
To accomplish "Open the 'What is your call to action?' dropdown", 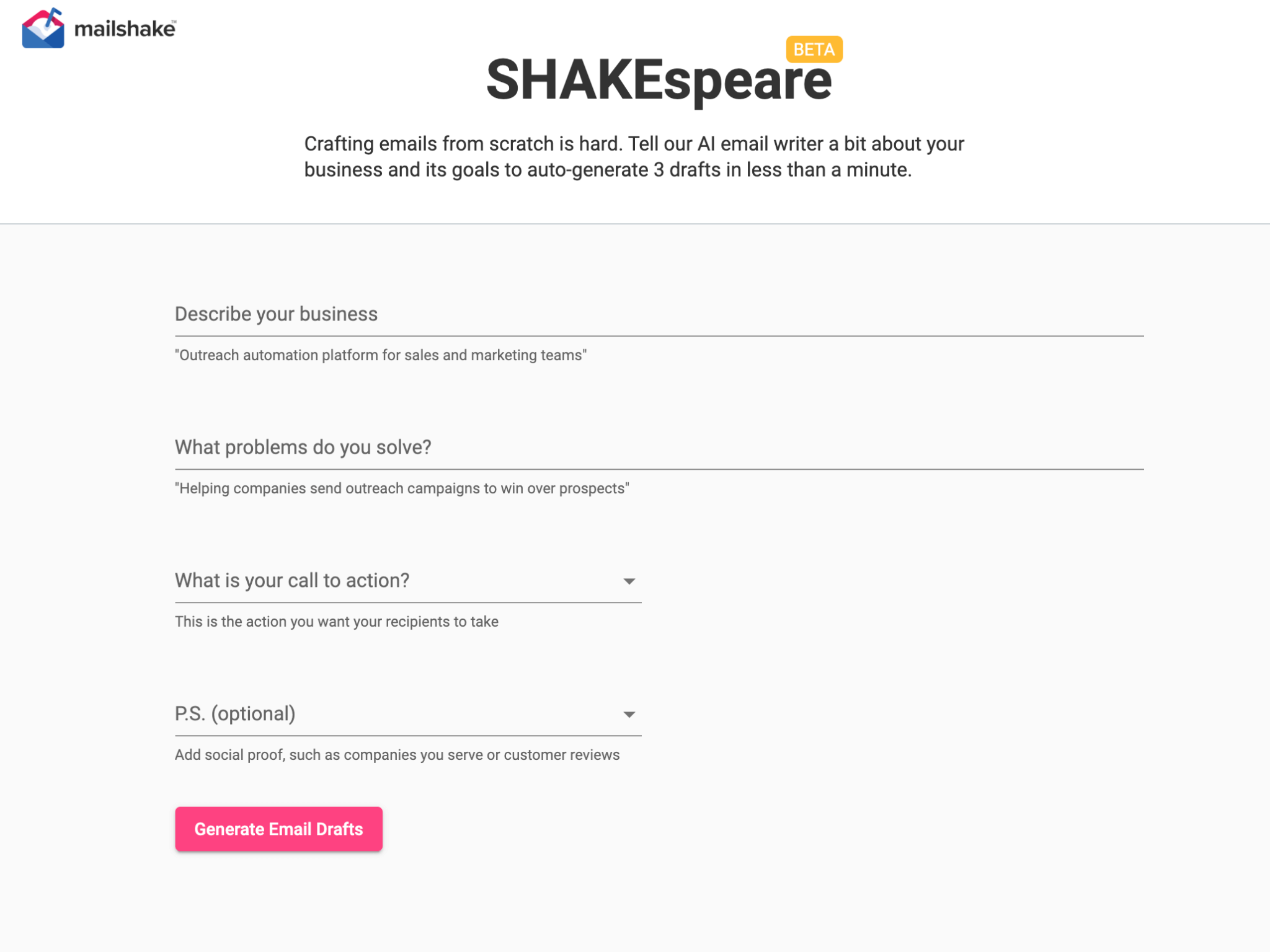I will (x=408, y=581).
